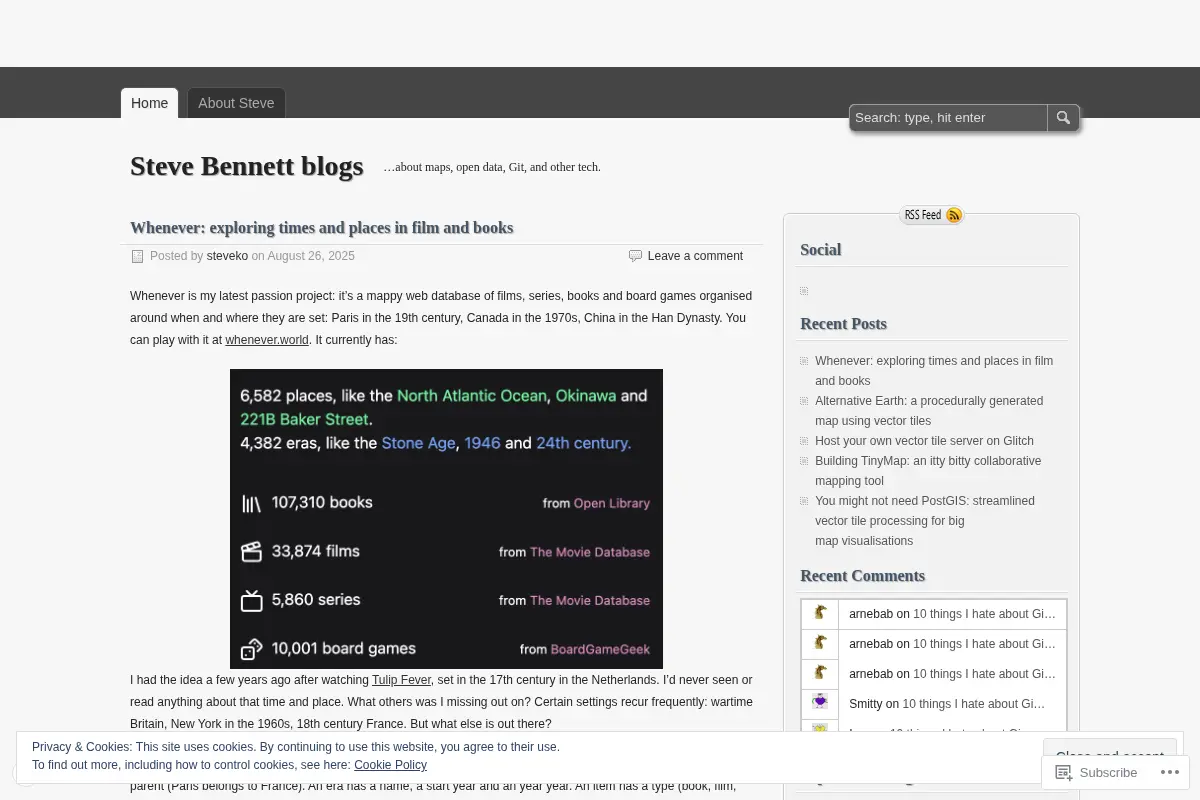Open the Cookie Policy link
The image size is (1200, 800).
(x=390, y=765)
